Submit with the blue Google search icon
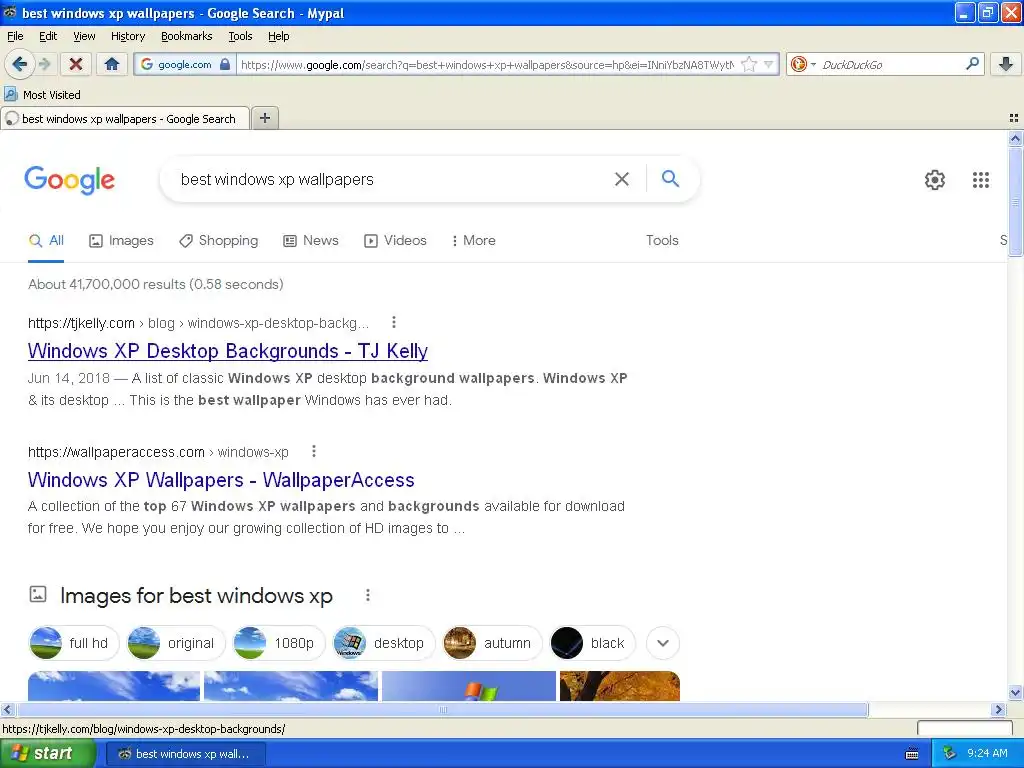 [x=670, y=178]
